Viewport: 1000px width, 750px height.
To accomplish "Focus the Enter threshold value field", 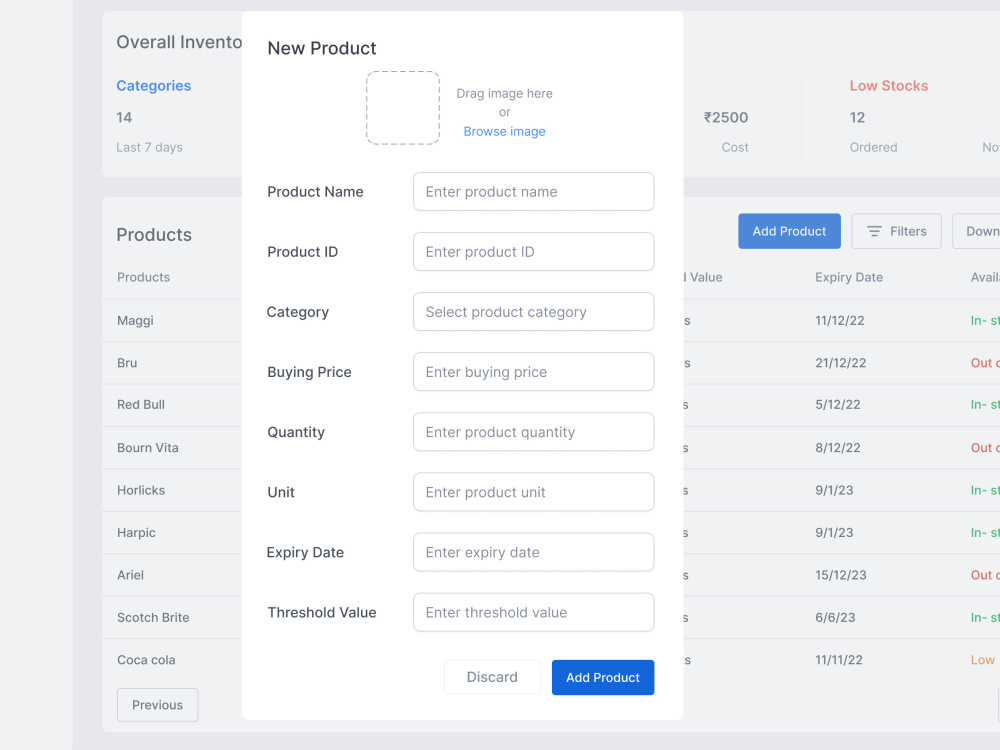I will (533, 612).
